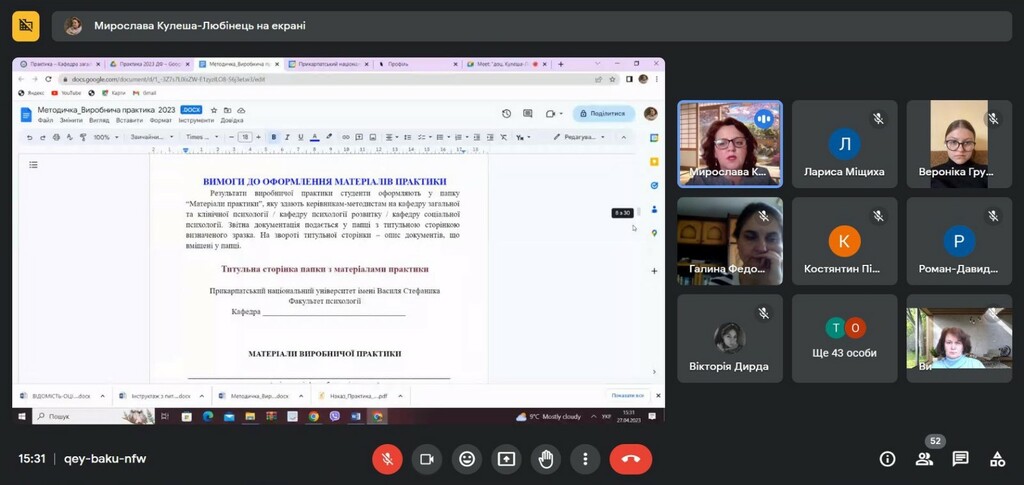This screenshot has height=485, width=1024.
Task: Start presenting your screen
Action: coord(506,459)
